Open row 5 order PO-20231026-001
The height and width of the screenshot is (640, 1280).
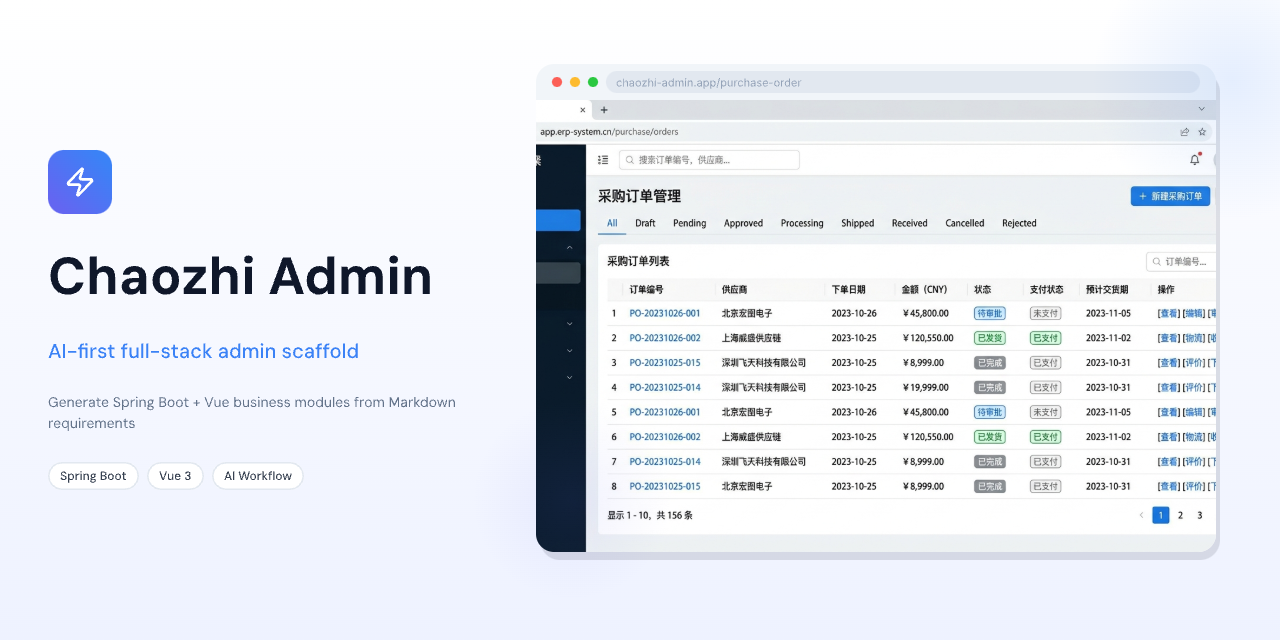665,412
